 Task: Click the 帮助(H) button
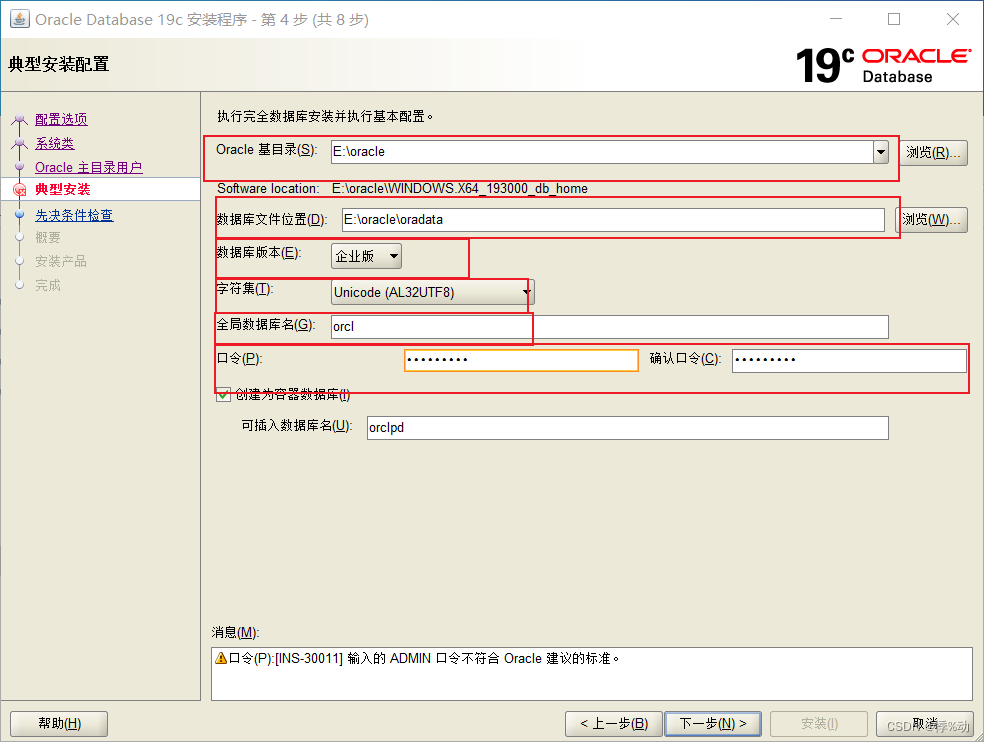click(59, 724)
